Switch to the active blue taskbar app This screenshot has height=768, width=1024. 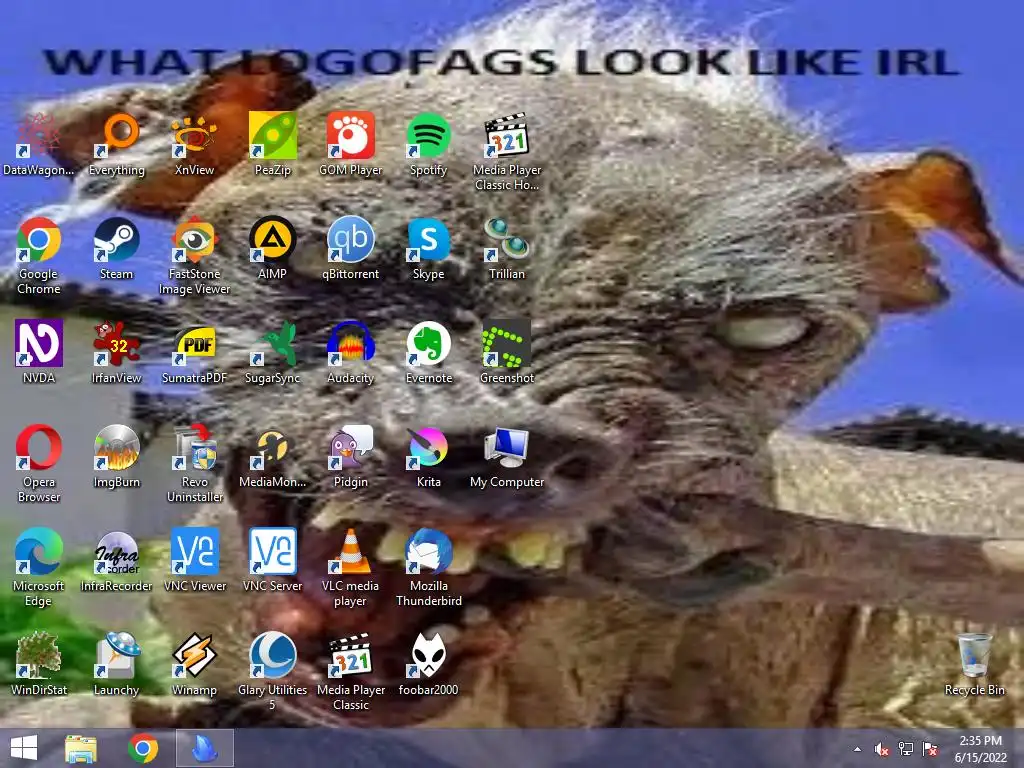coord(205,748)
